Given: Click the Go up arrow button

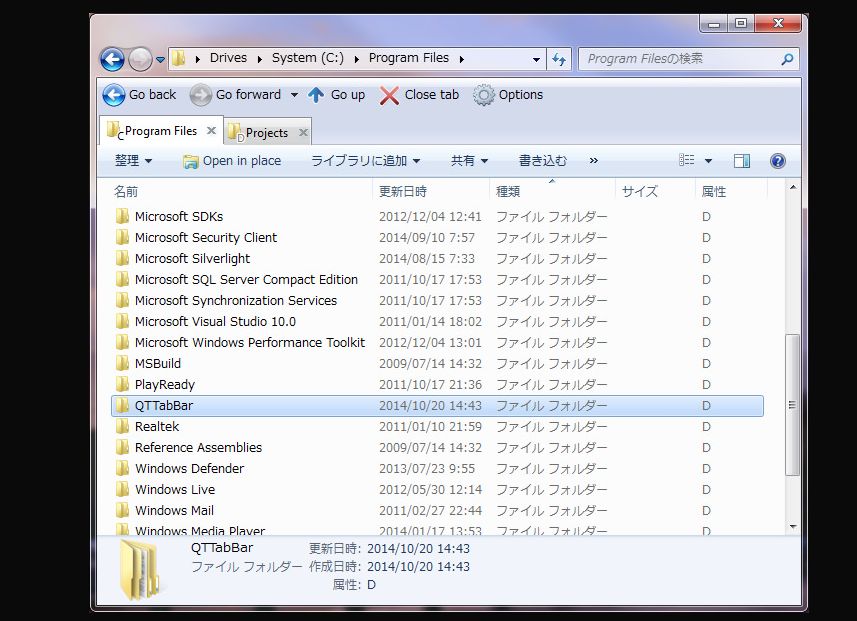Looking at the screenshot, I should tap(336, 95).
